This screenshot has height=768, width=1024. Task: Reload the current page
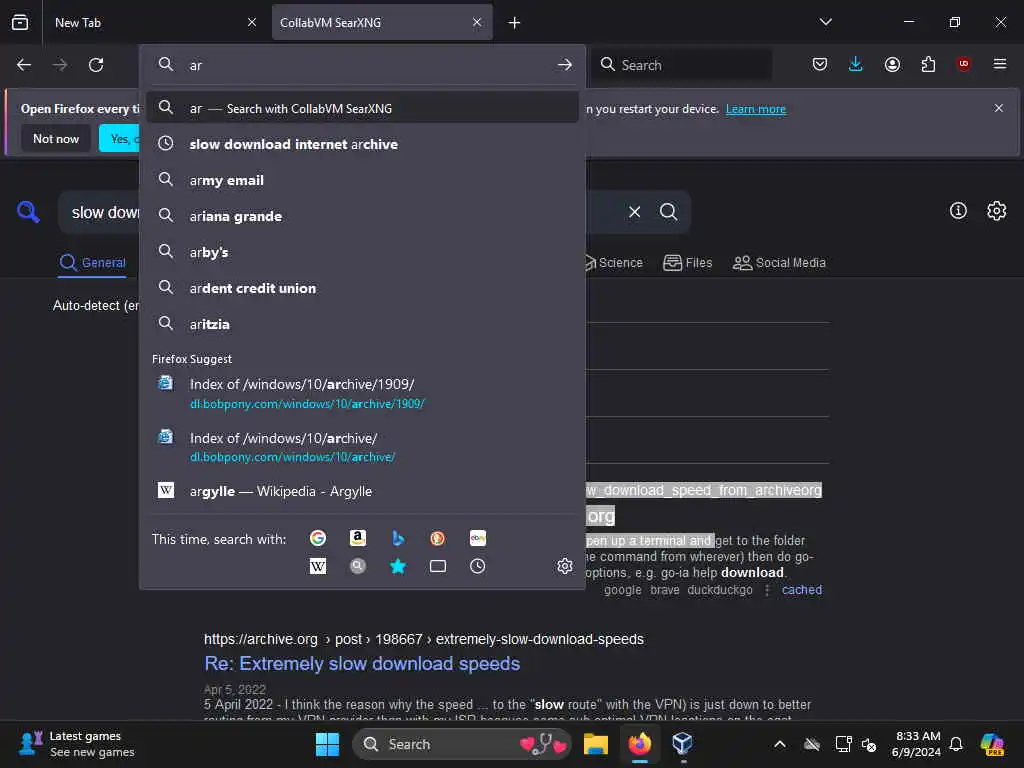[96, 65]
